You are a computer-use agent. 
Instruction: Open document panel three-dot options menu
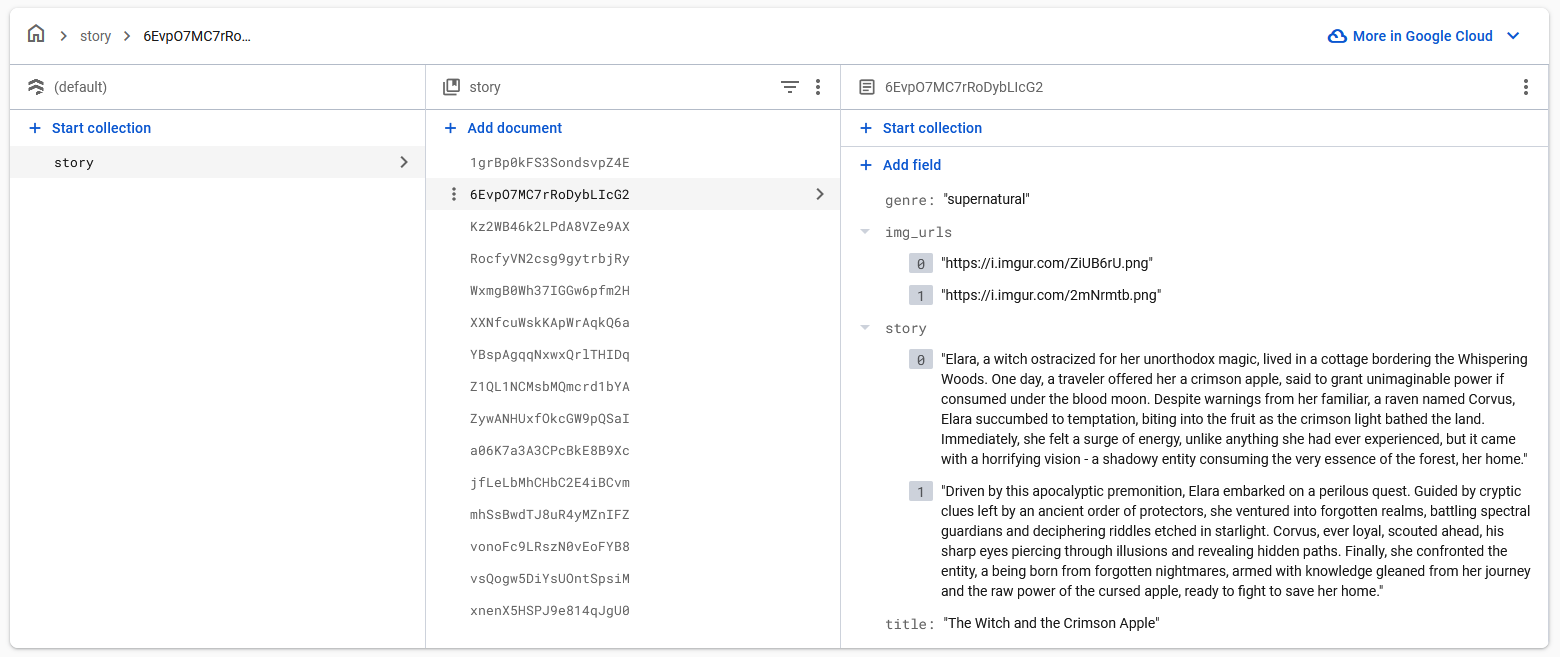(1525, 87)
